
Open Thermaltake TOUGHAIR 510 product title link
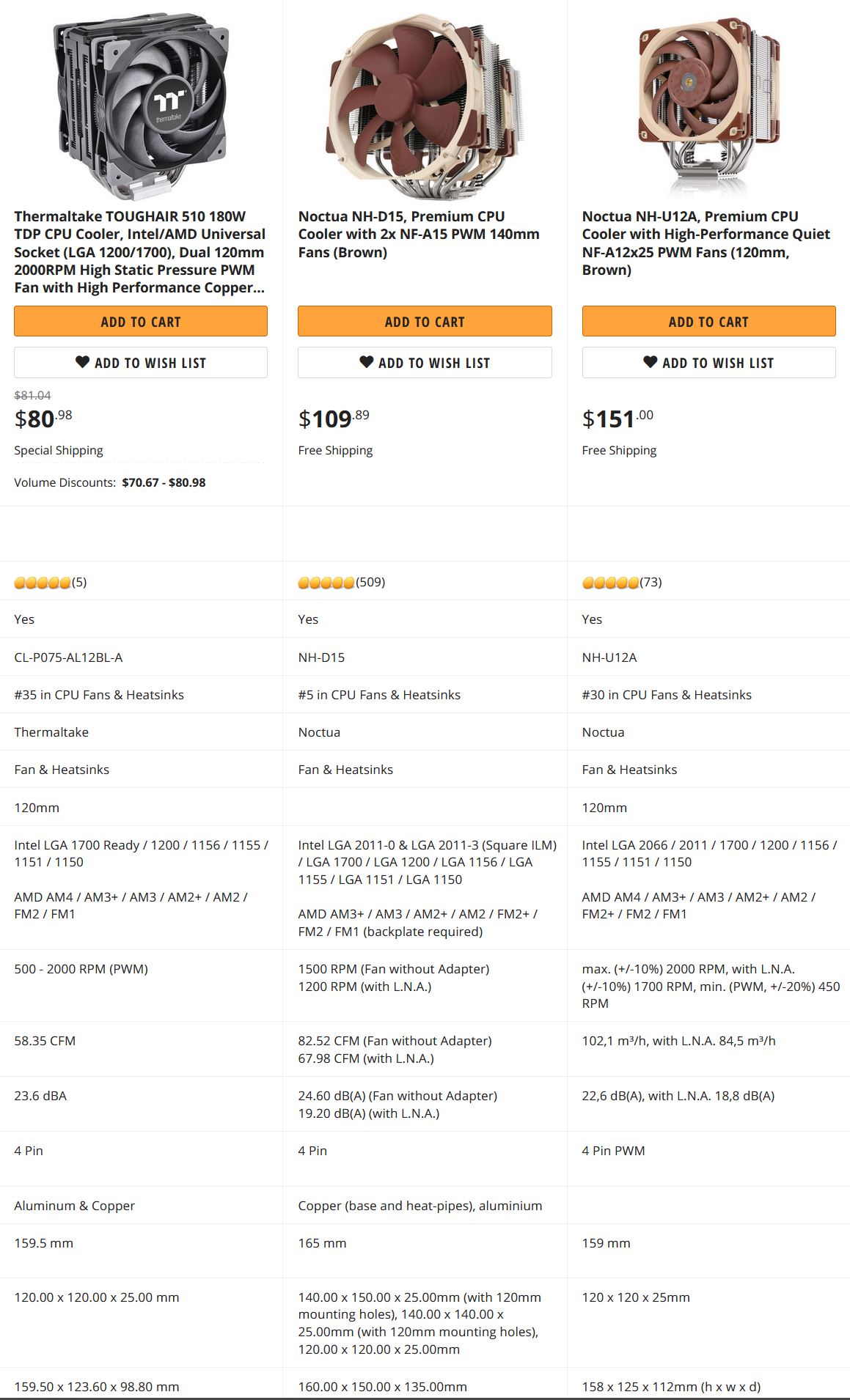coord(140,252)
